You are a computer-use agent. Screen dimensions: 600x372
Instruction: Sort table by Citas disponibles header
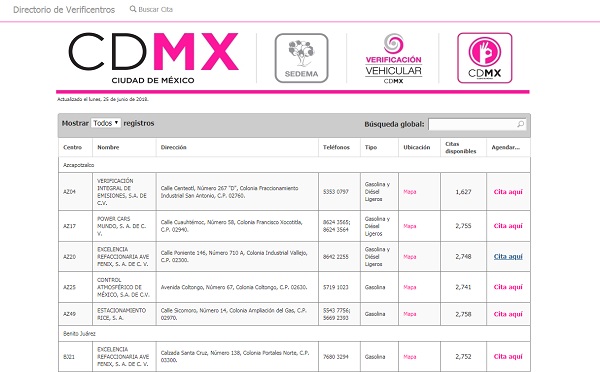pyautogui.click(x=461, y=147)
